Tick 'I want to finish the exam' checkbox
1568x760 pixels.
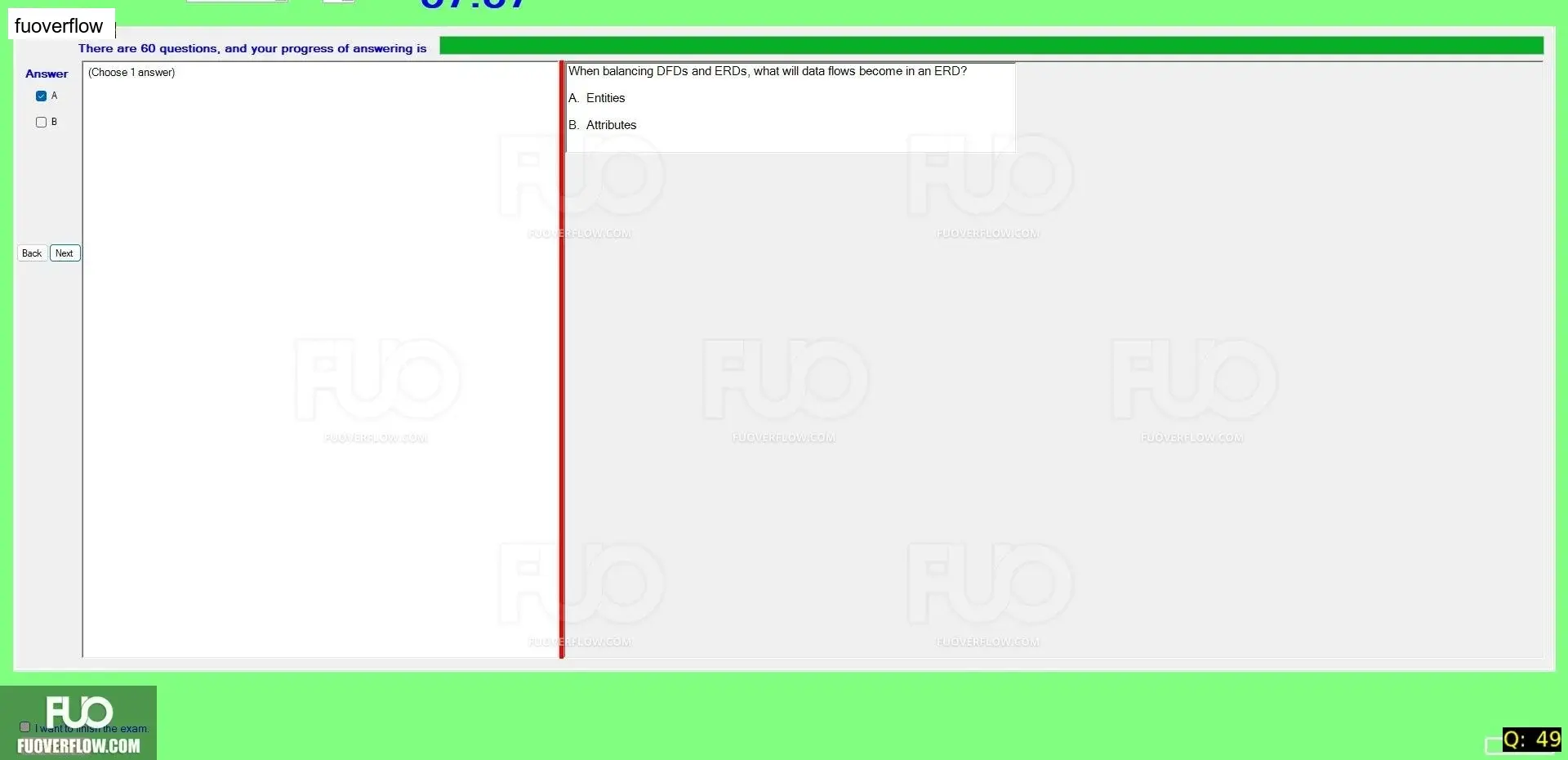point(24,726)
